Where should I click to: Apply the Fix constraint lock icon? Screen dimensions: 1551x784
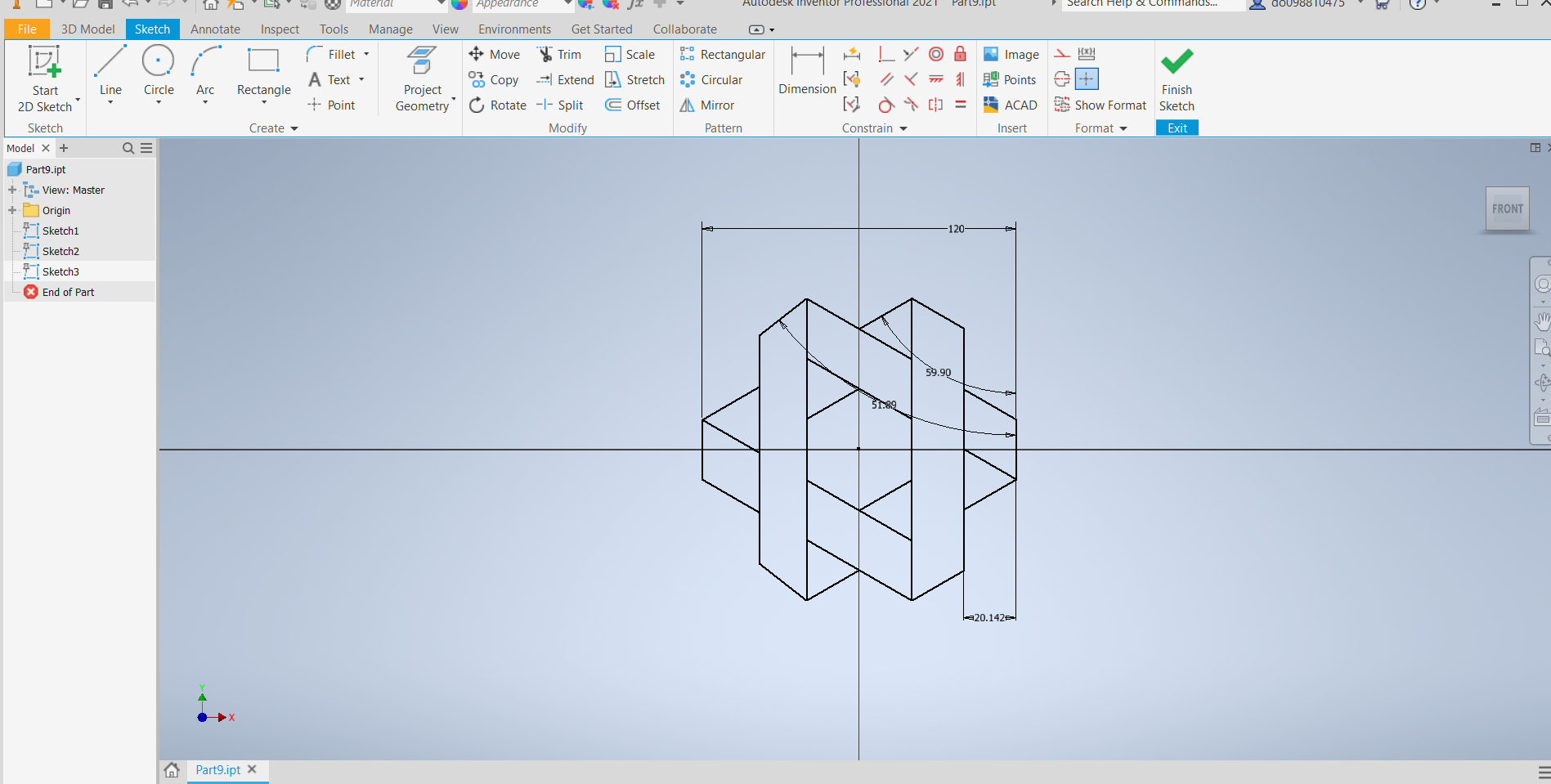[x=961, y=54]
